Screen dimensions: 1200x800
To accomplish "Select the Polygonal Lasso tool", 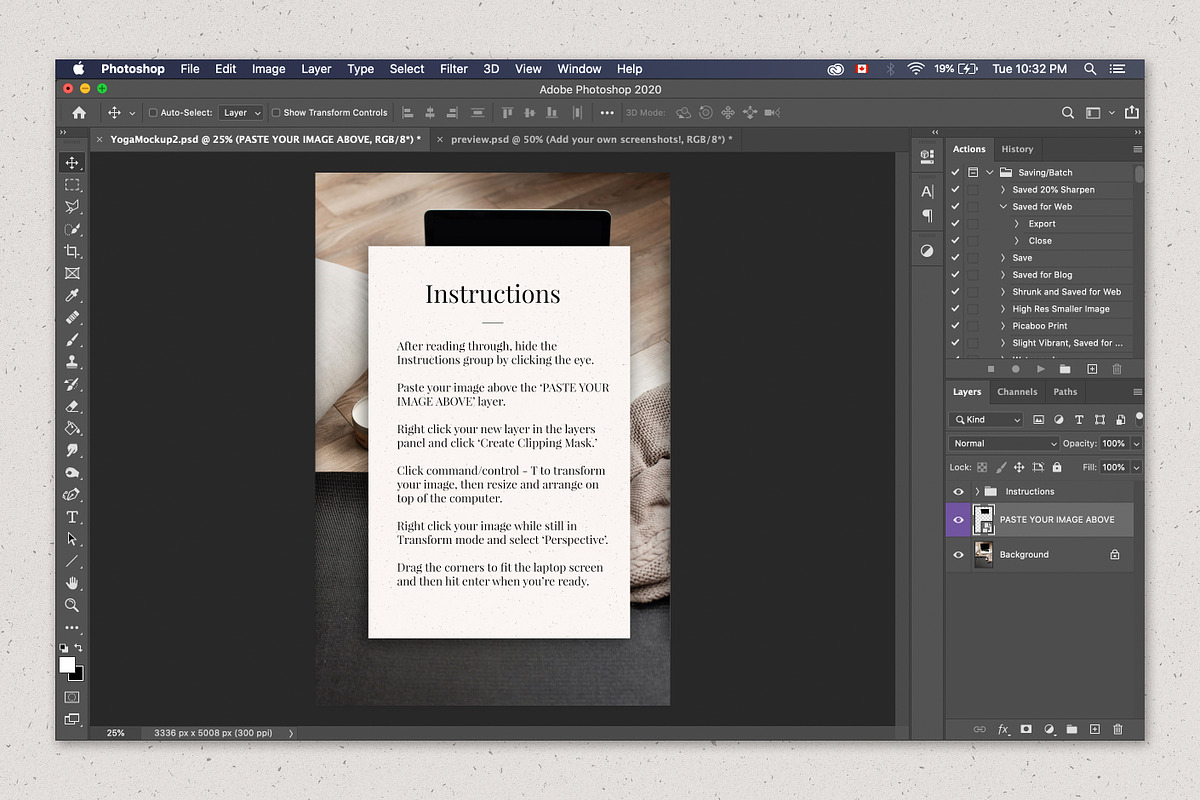I will pos(72,207).
